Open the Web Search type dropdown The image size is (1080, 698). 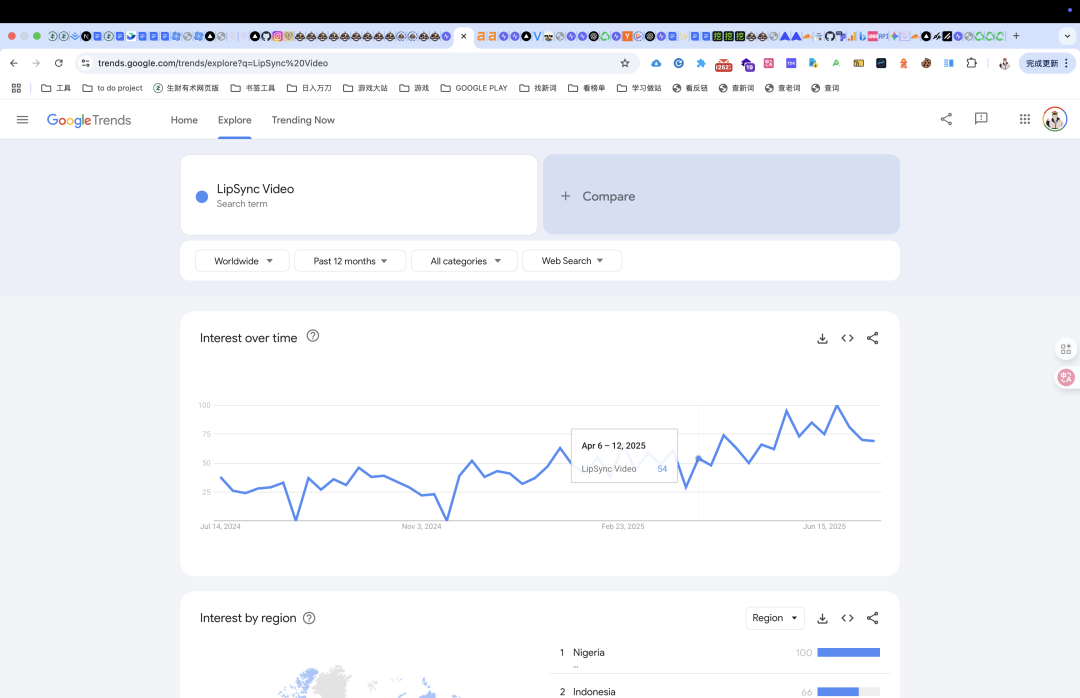(572, 260)
